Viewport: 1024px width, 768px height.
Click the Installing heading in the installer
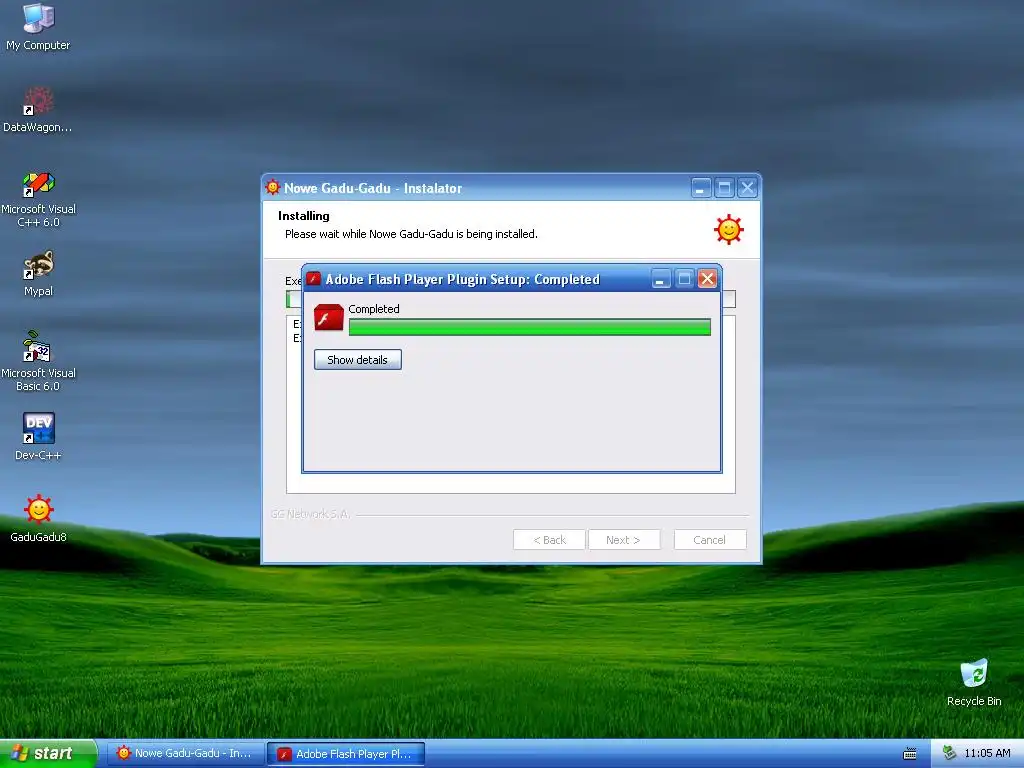(304, 216)
